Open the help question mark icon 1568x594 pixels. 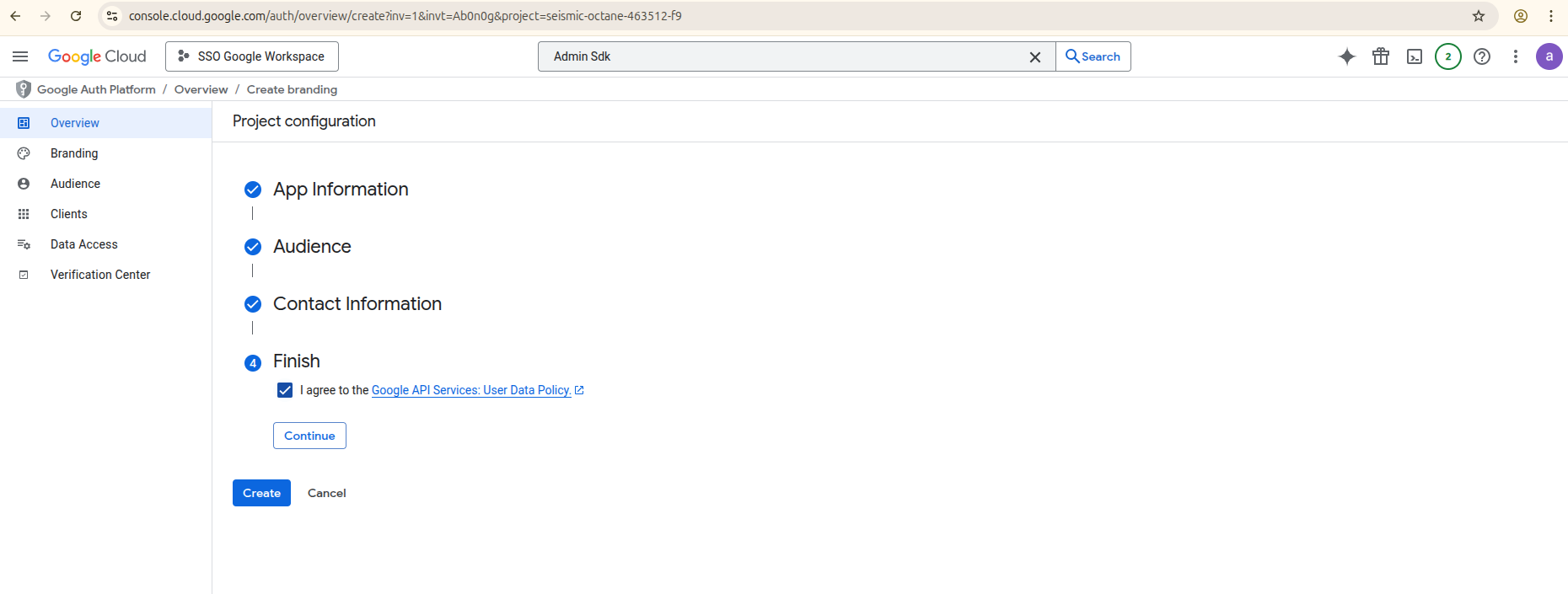1481,56
